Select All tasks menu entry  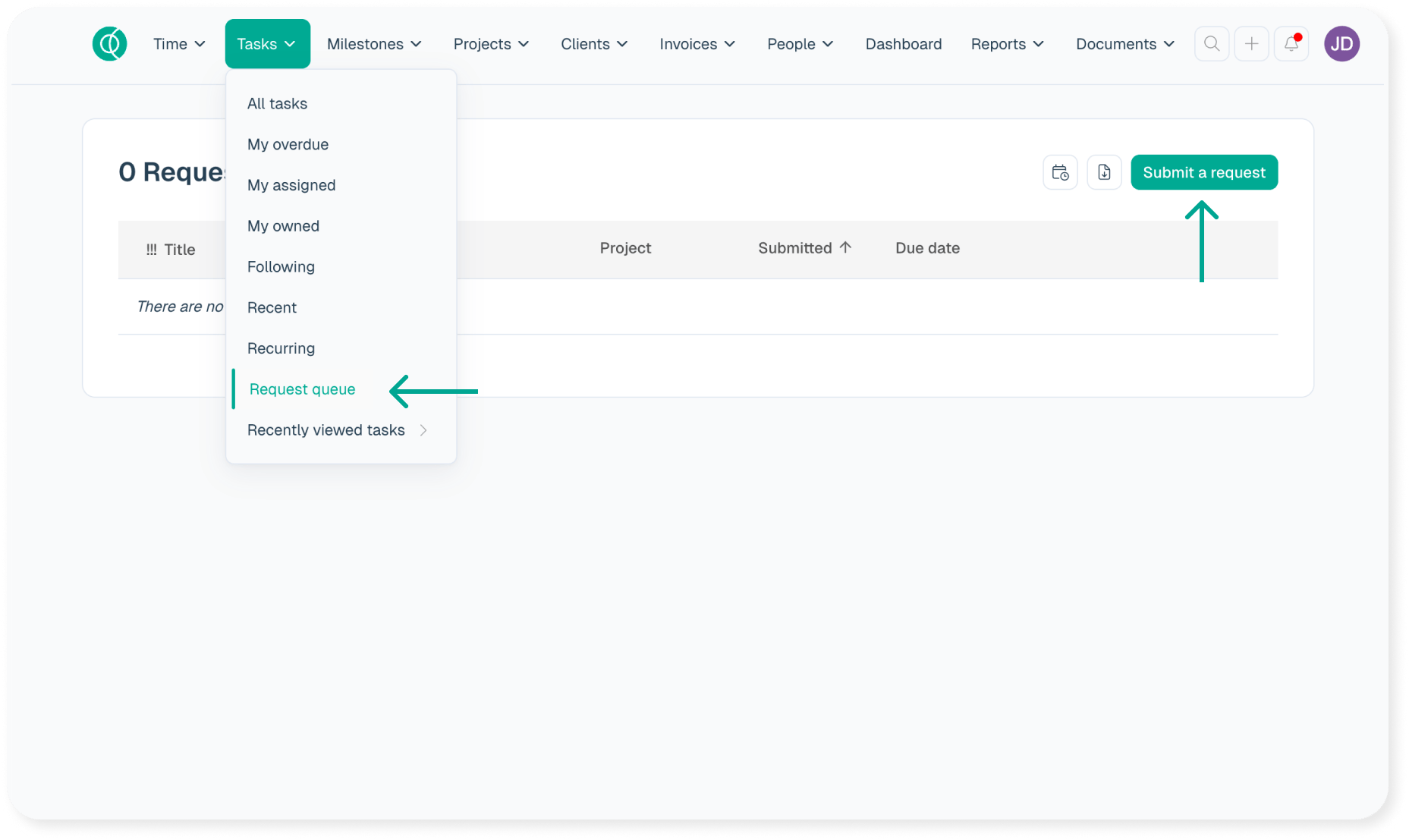click(x=277, y=104)
